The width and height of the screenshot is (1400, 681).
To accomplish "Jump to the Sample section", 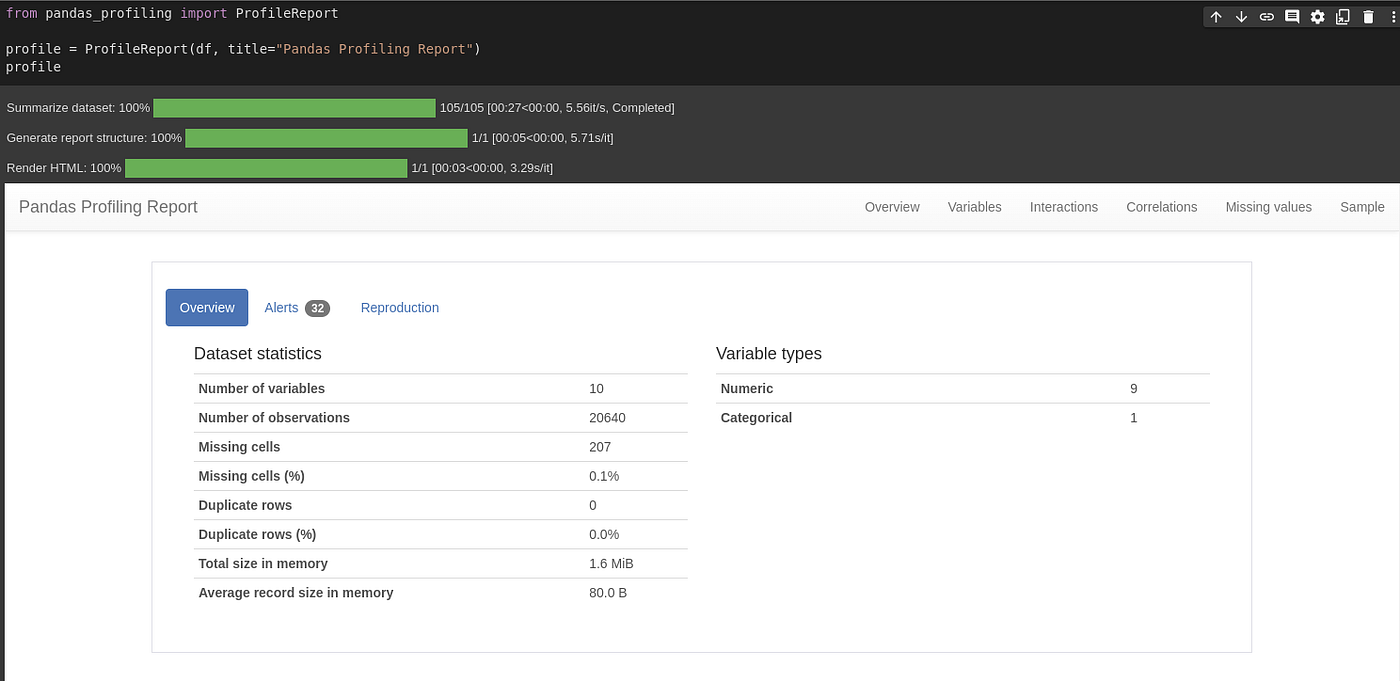I will coord(1362,207).
